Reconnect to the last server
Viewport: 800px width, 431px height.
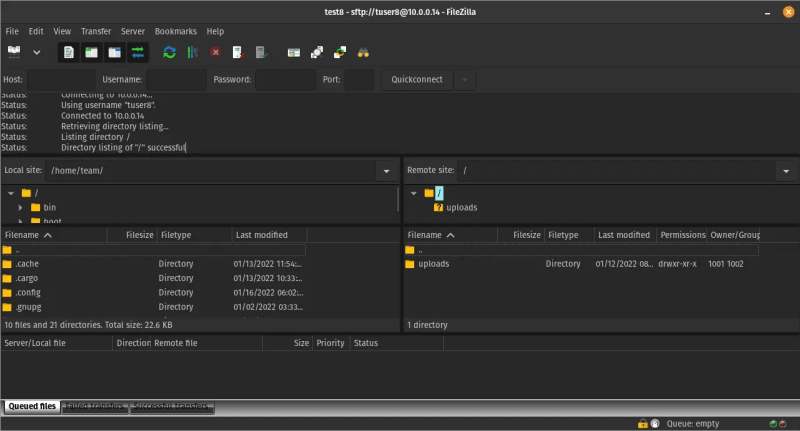point(261,52)
